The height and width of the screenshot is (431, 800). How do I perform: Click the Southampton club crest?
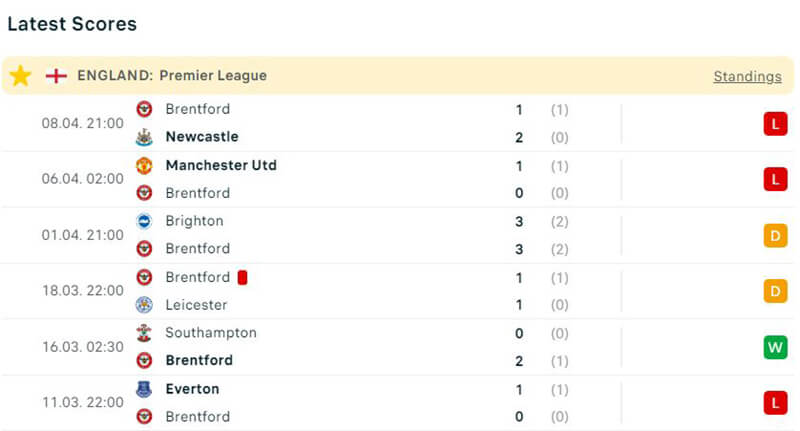coord(144,333)
